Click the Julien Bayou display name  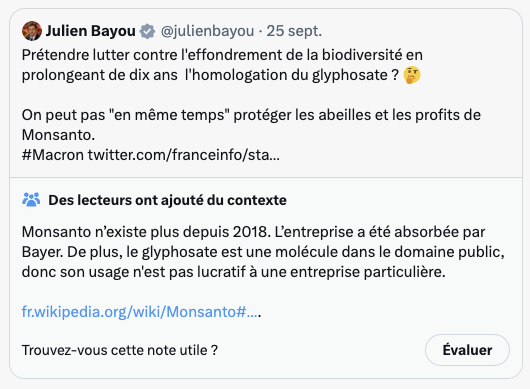[x=91, y=31]
